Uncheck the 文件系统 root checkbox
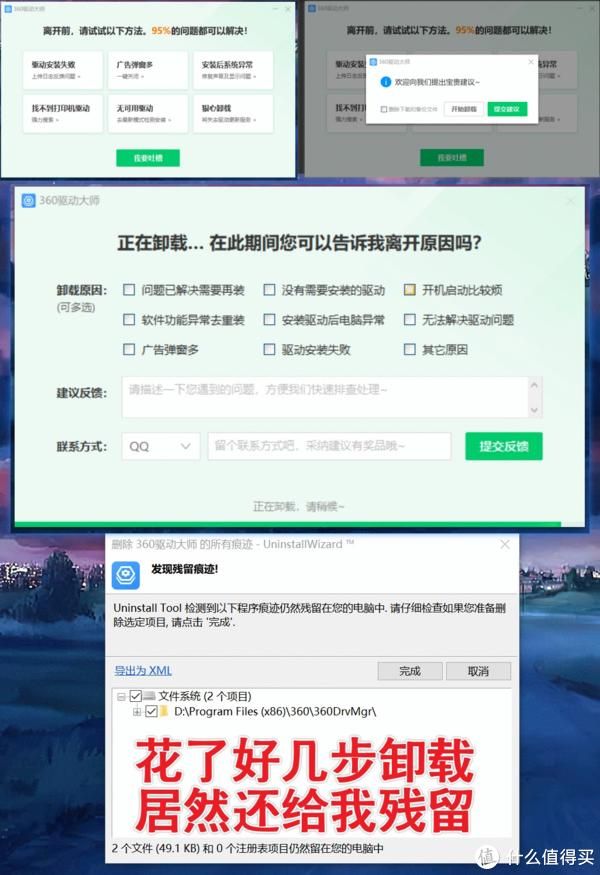 (136, 696)
